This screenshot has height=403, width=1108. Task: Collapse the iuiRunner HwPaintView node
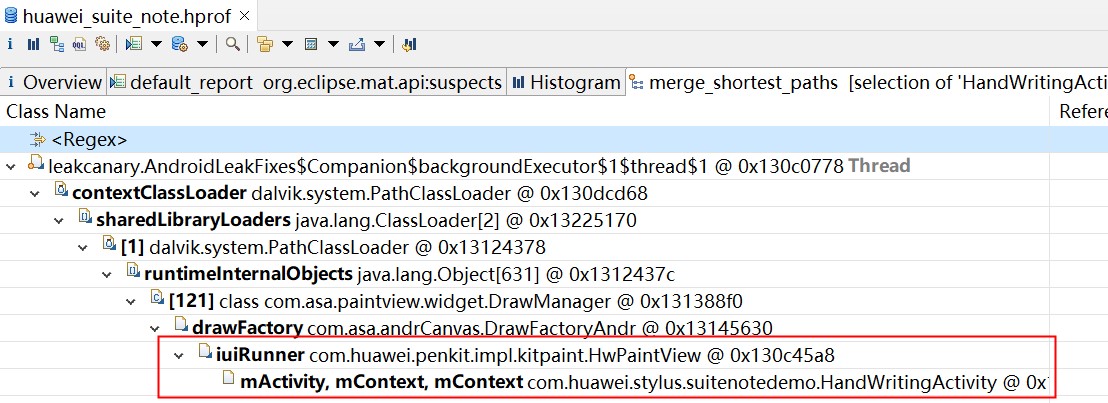pyautogui.click(x=179, y=355)
